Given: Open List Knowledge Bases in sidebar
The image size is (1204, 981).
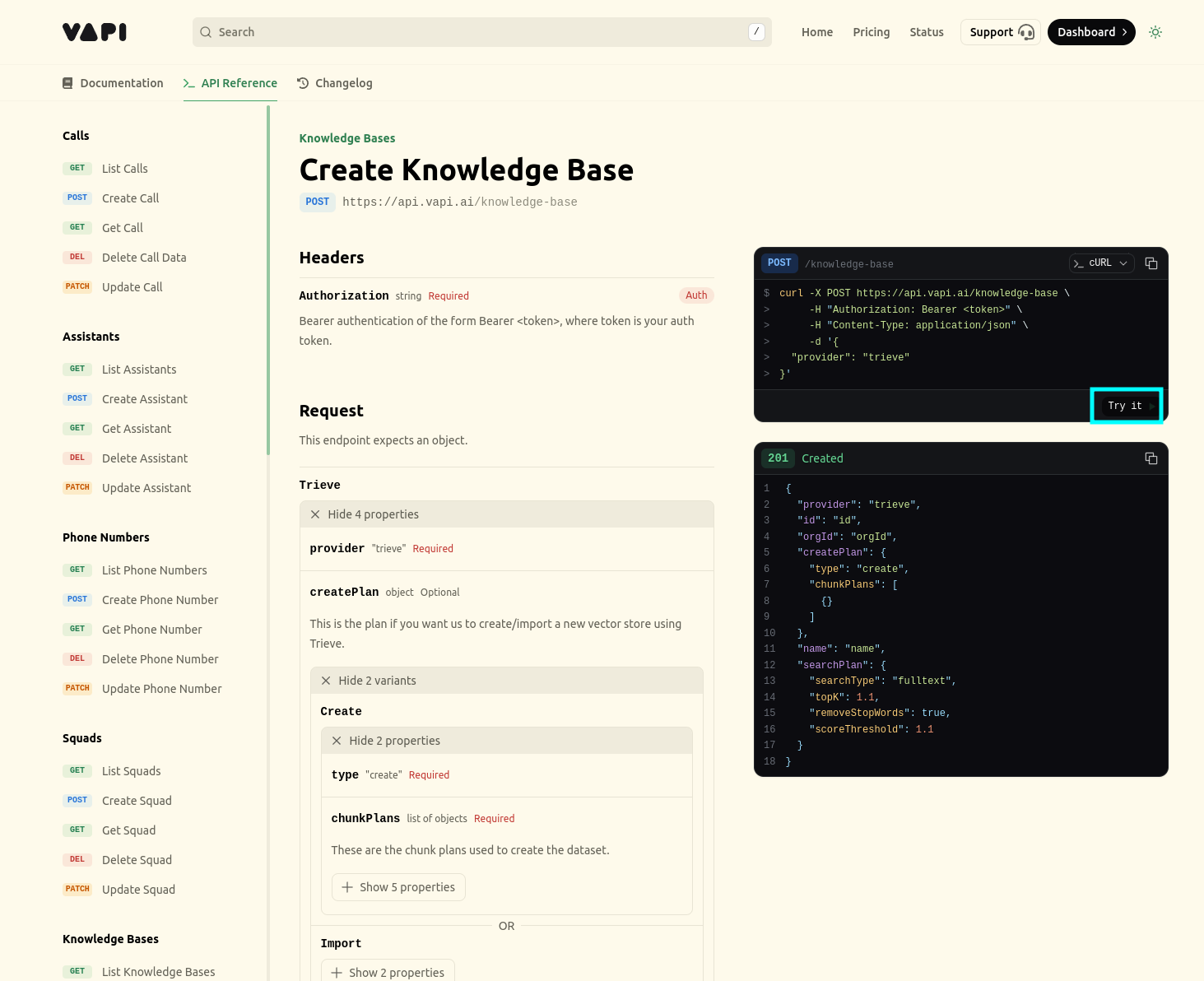Looking at the screenshot, I should pos(159,972).
